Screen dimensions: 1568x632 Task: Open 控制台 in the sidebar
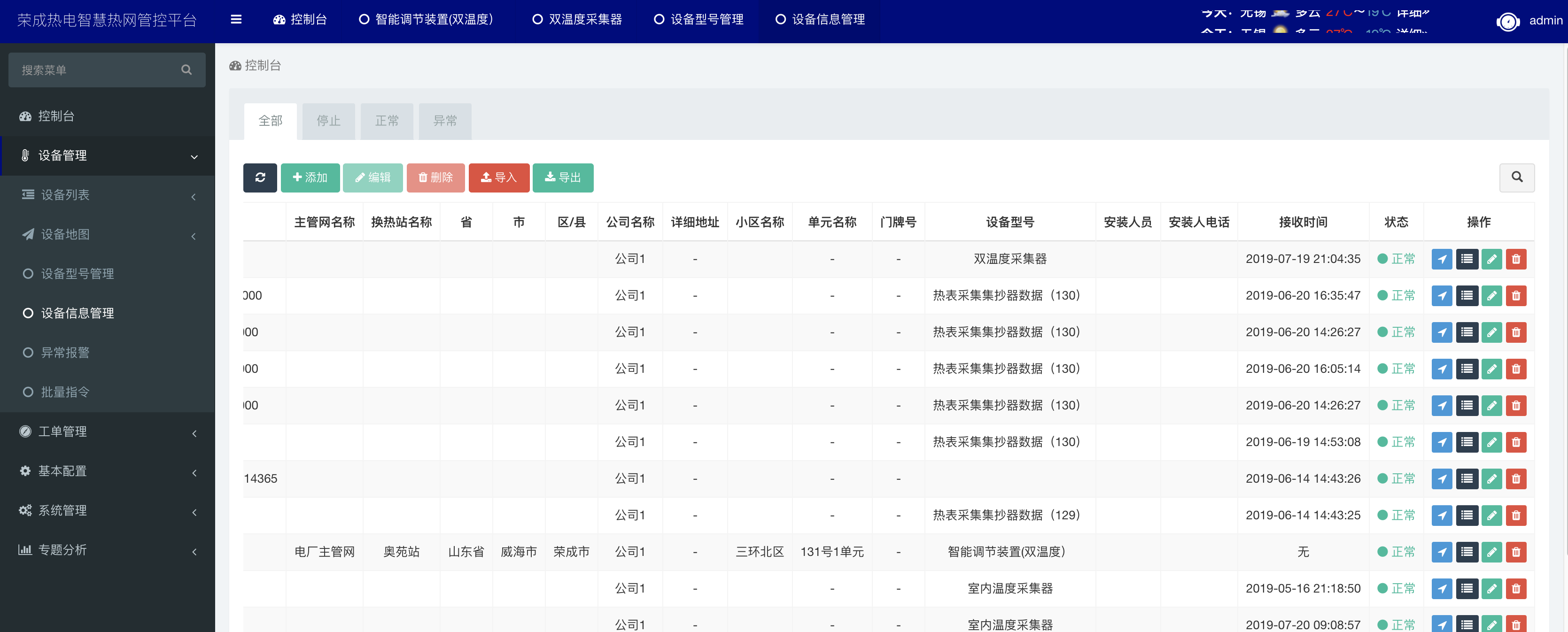107,116
